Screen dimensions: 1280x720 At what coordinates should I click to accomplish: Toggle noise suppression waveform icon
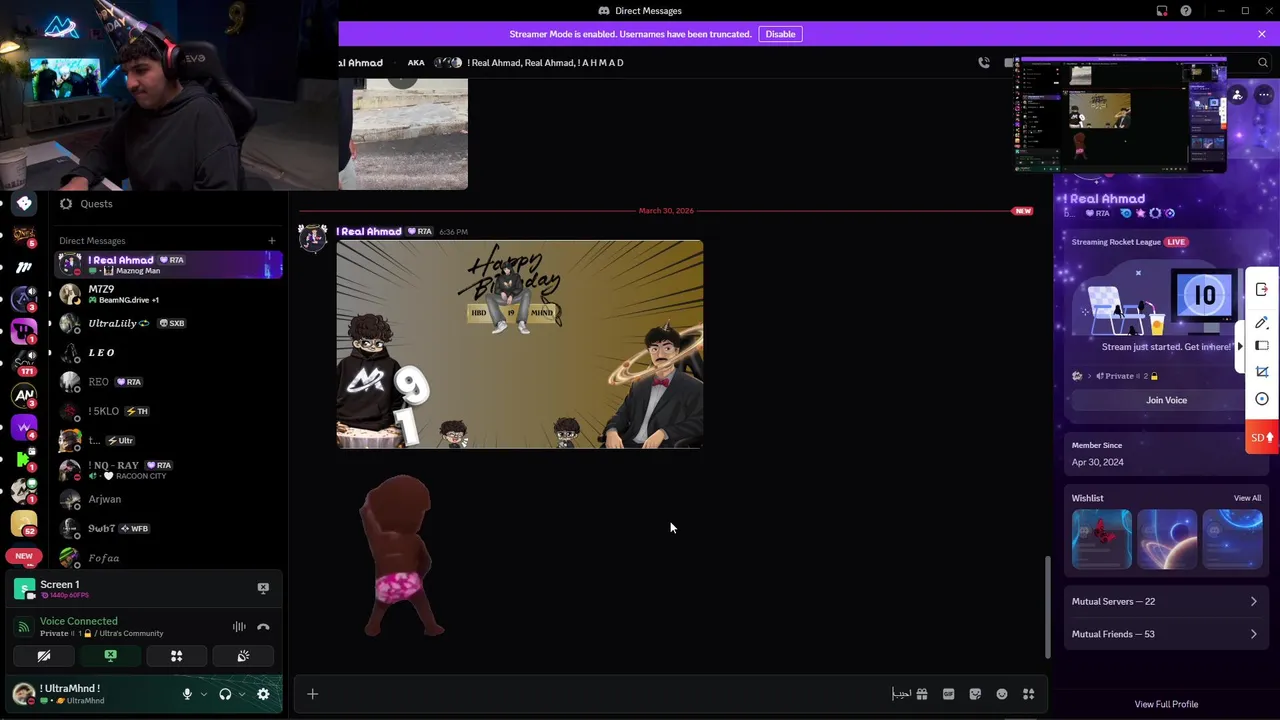(x=239, y=627)
